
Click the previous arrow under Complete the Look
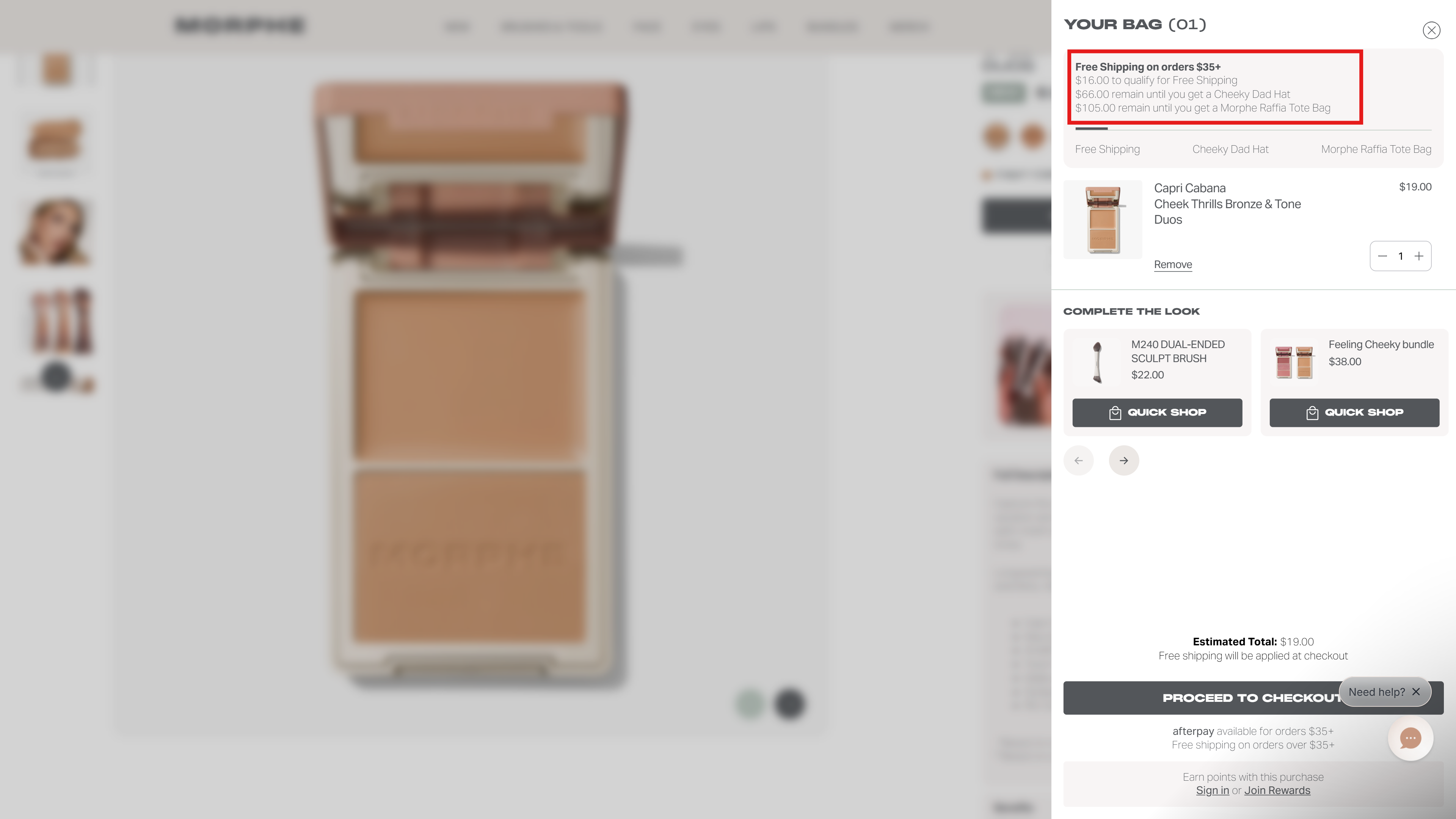click(x=1078, y=460)
